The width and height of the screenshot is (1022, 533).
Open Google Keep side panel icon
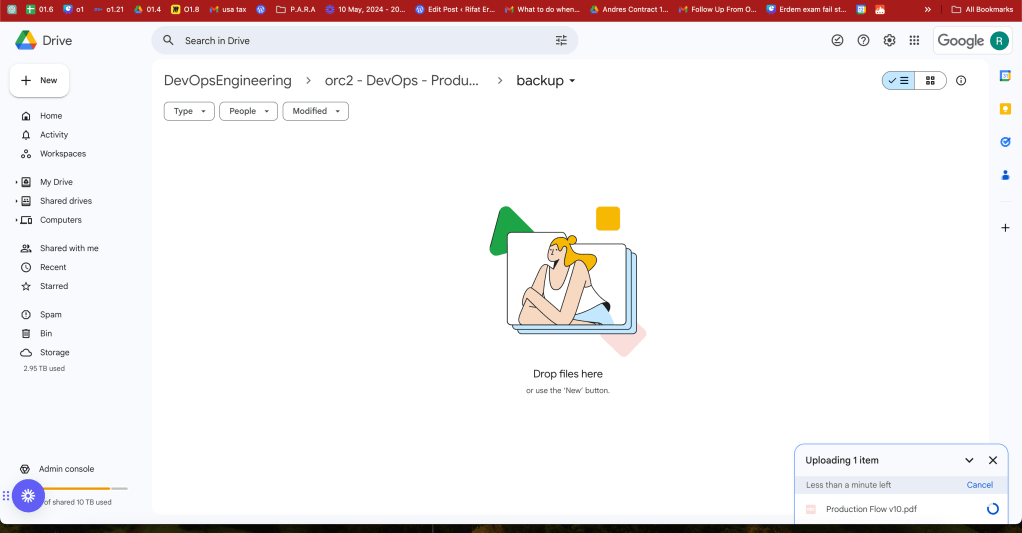click(1005, 109)
